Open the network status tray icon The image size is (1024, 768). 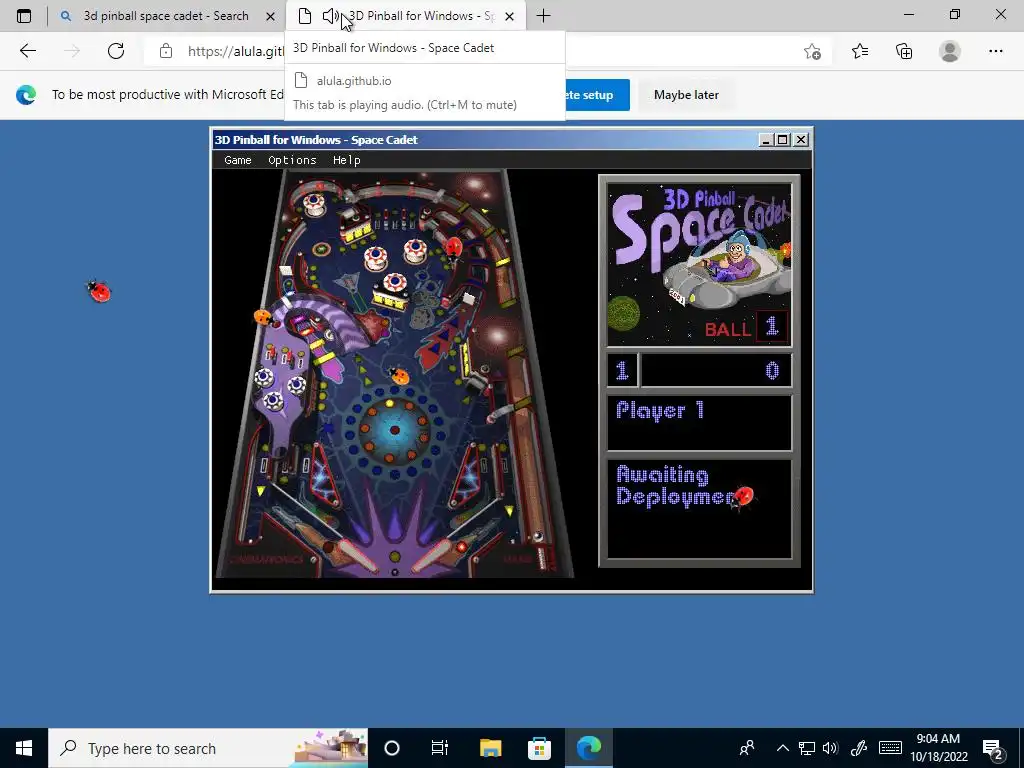click(807, 748)
